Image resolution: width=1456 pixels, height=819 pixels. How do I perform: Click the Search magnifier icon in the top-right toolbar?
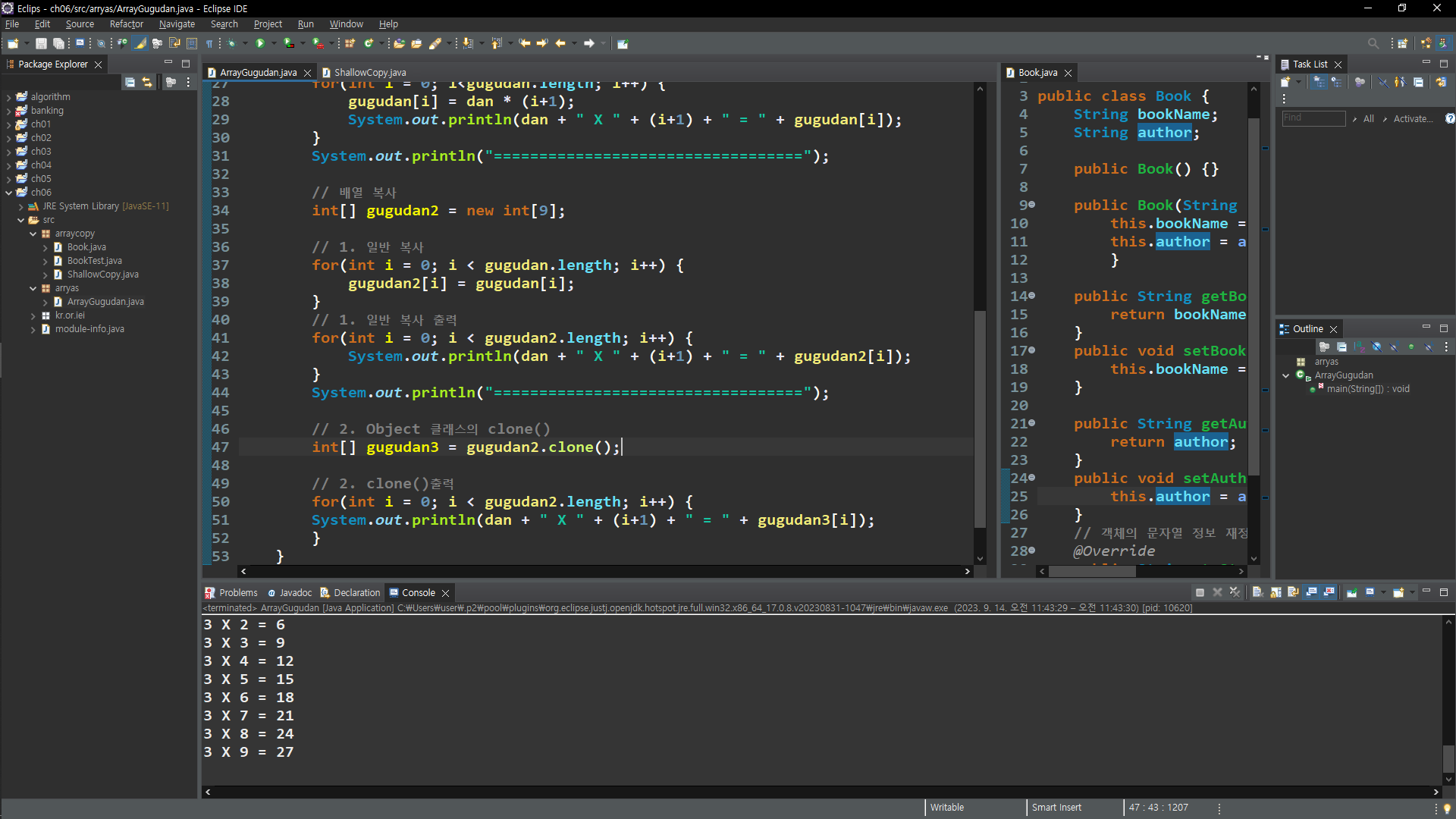[1373, 44]
